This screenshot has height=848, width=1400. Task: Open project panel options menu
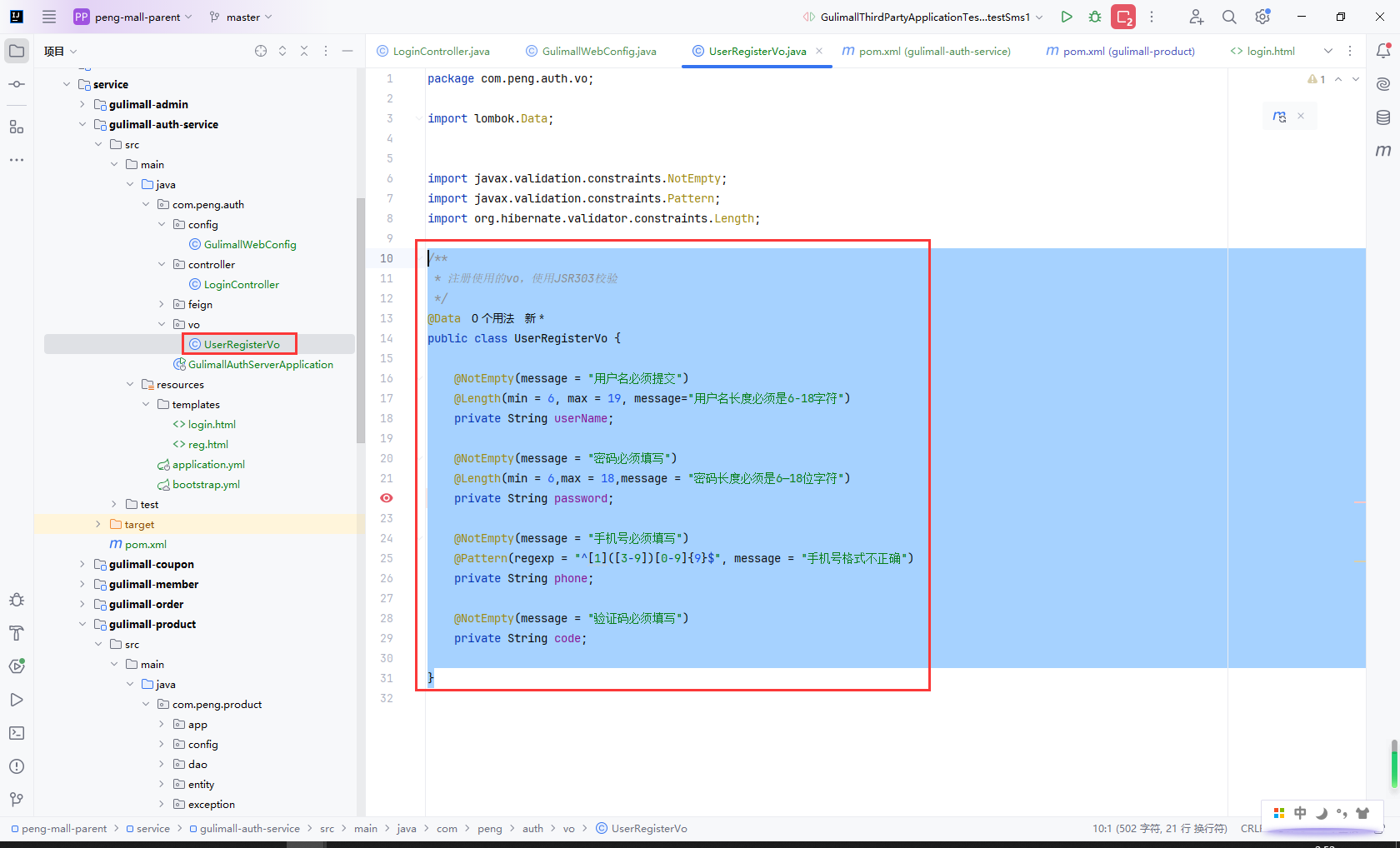coord(326,51)
